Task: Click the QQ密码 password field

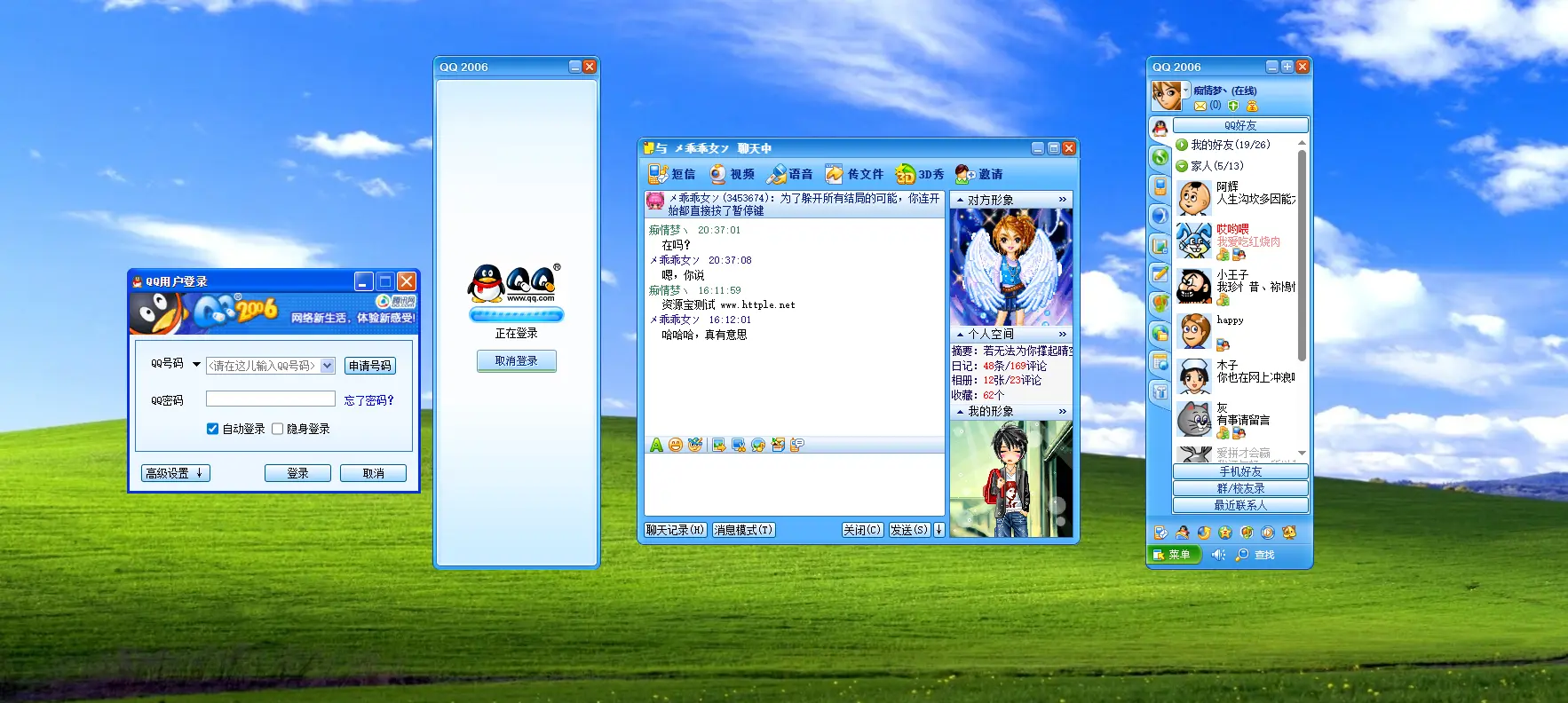Action: click(x=271, y=399)
